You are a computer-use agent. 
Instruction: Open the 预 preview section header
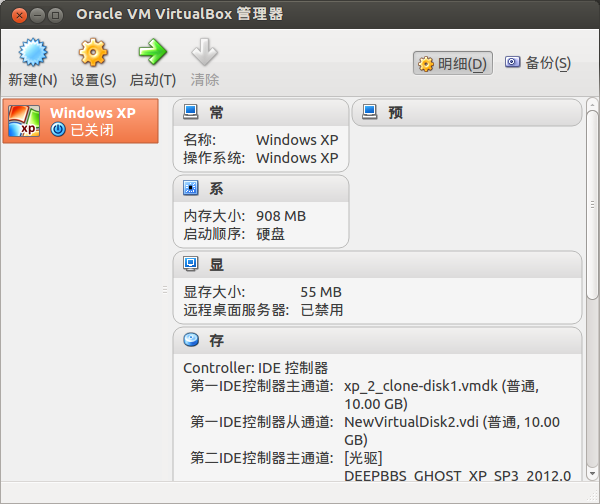[x=467, y=113]
